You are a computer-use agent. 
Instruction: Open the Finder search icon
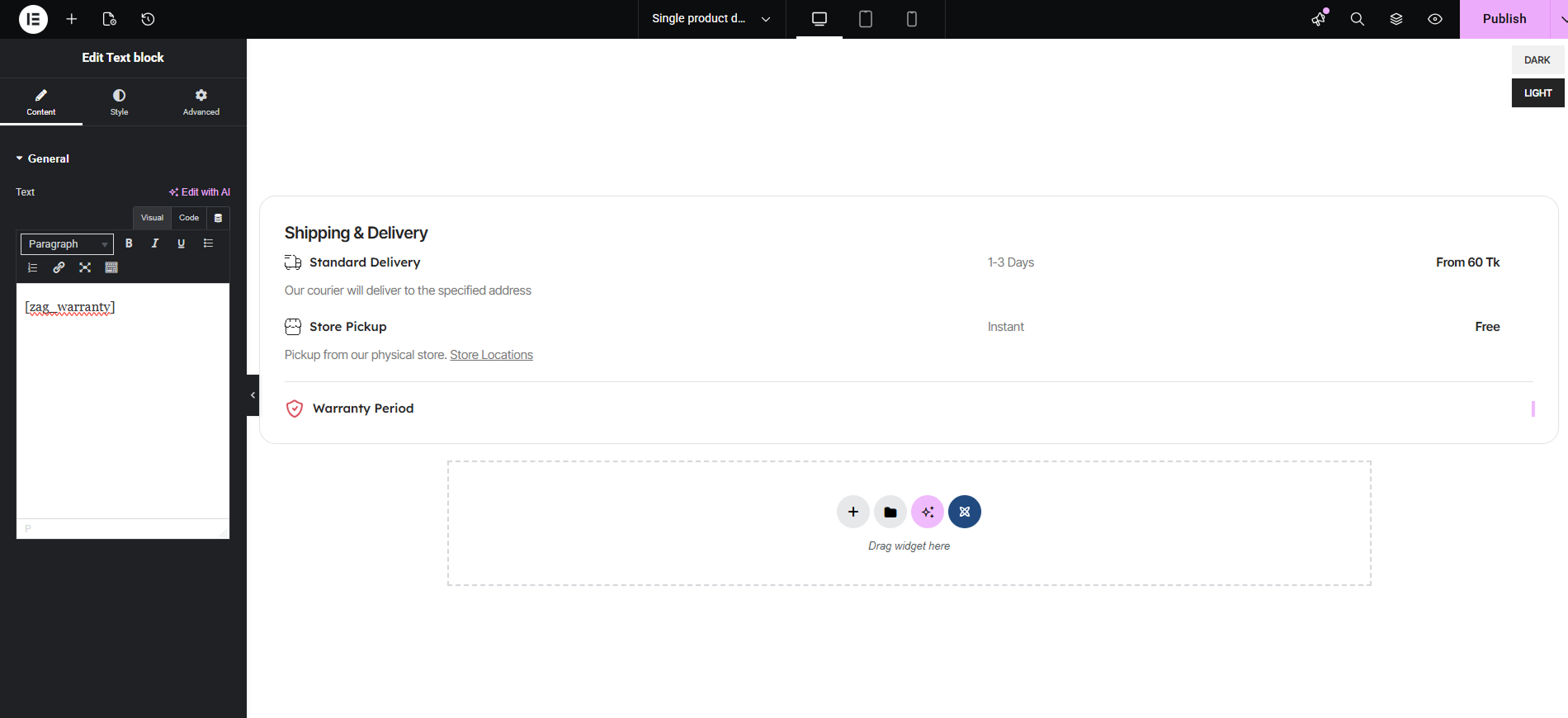pos(1357,19)
